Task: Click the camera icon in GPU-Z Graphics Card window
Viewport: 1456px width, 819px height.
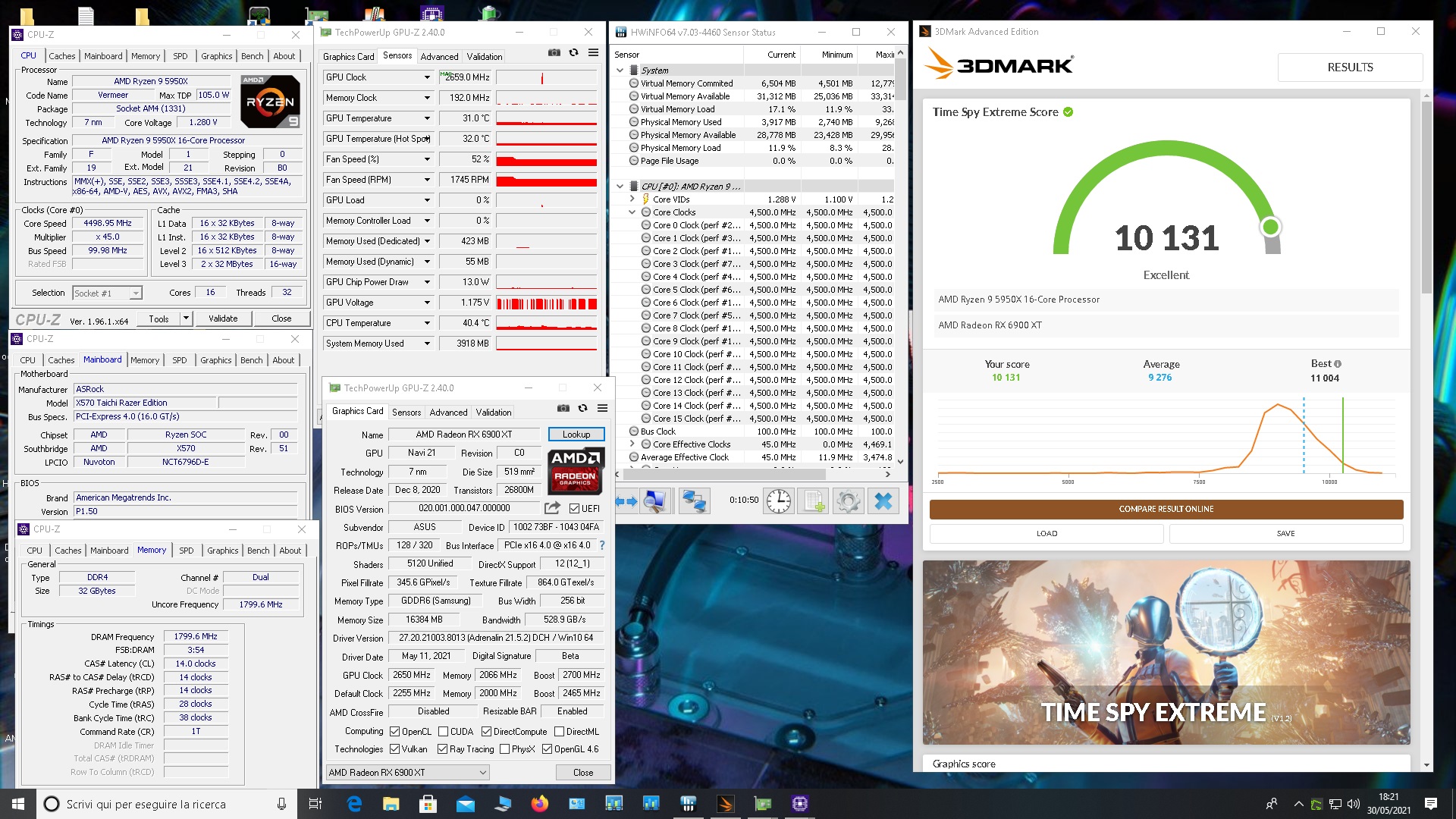Action: (563, 408)
